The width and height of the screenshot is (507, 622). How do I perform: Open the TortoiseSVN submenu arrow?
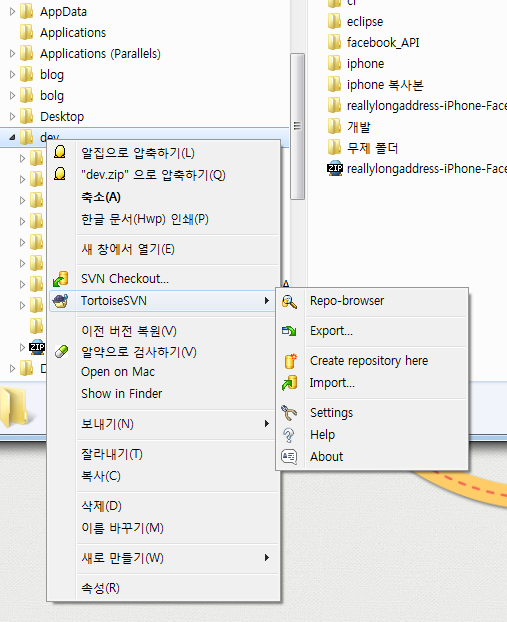coord(267,301)
